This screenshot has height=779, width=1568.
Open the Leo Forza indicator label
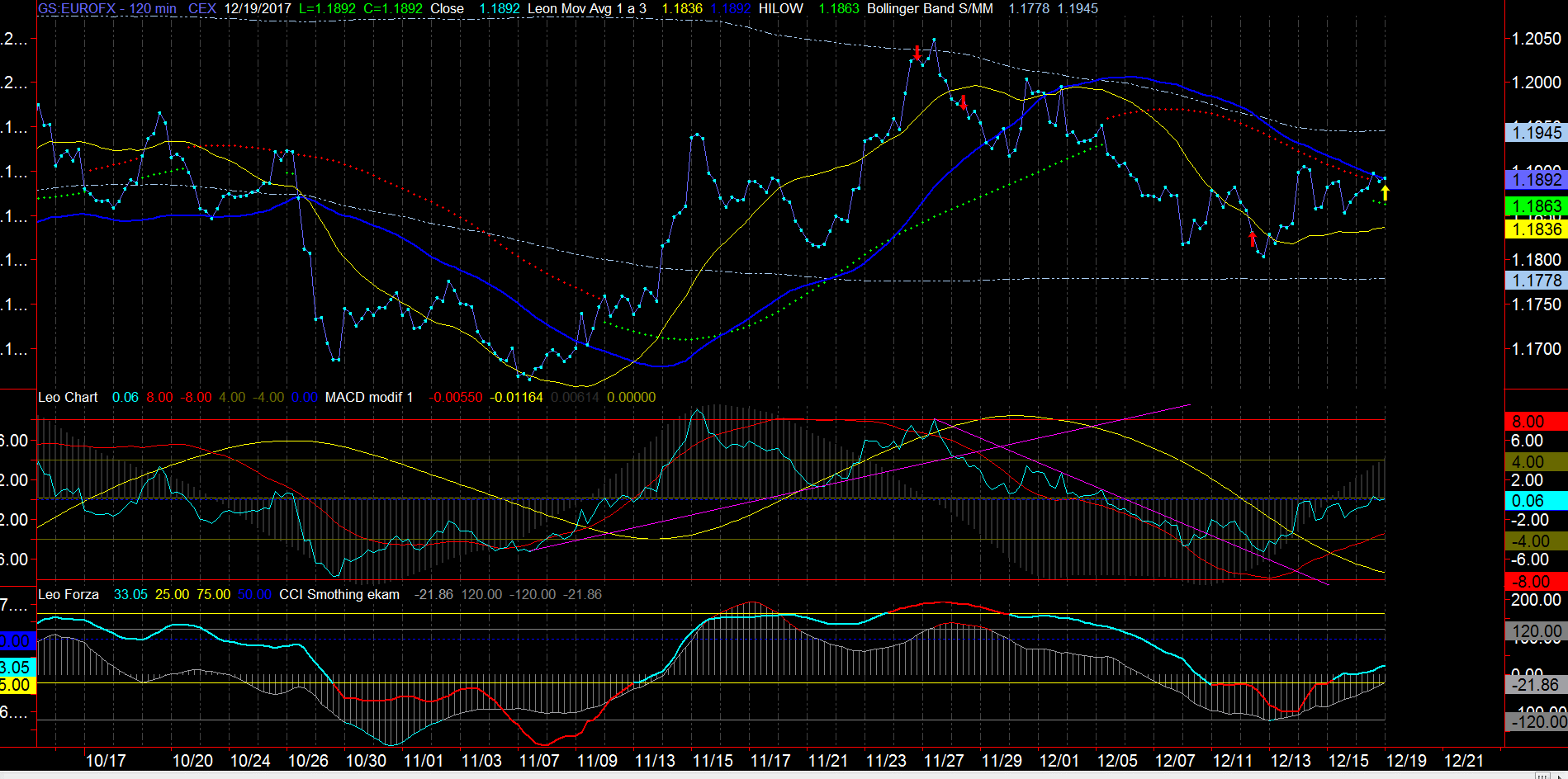click(x=69, y=594)
